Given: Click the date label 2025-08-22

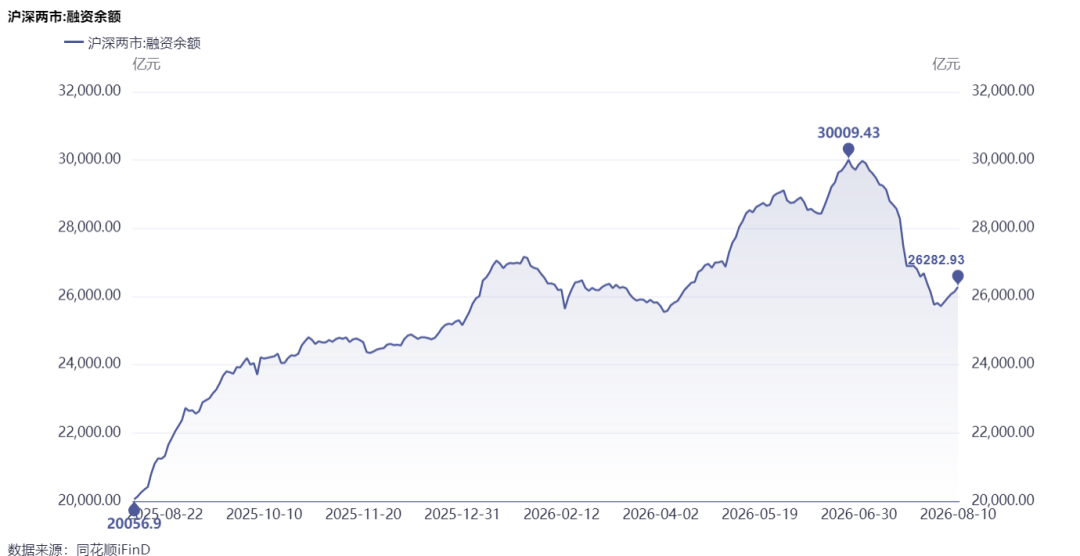Looking at the screenshot, I should (165, 514).
